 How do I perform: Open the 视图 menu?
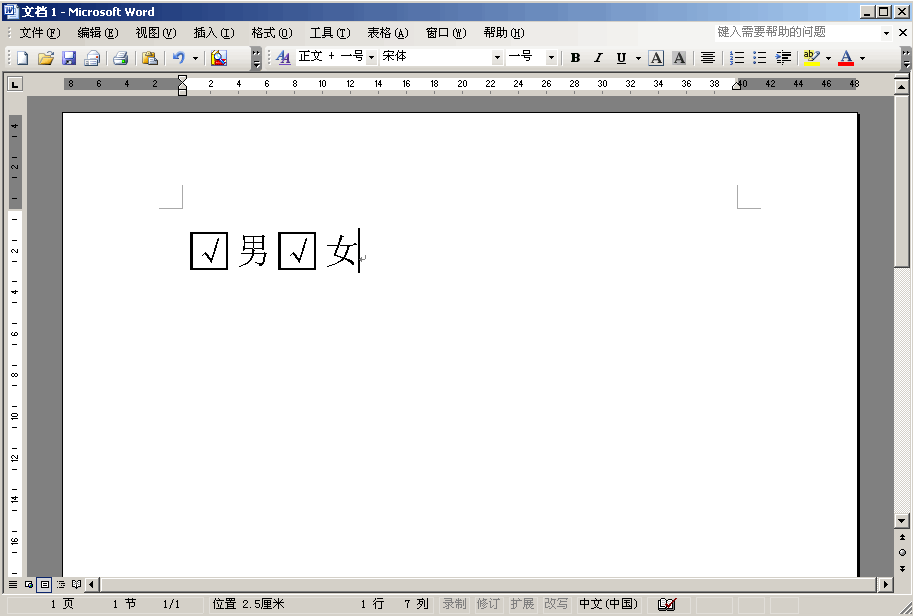(155, 33)
